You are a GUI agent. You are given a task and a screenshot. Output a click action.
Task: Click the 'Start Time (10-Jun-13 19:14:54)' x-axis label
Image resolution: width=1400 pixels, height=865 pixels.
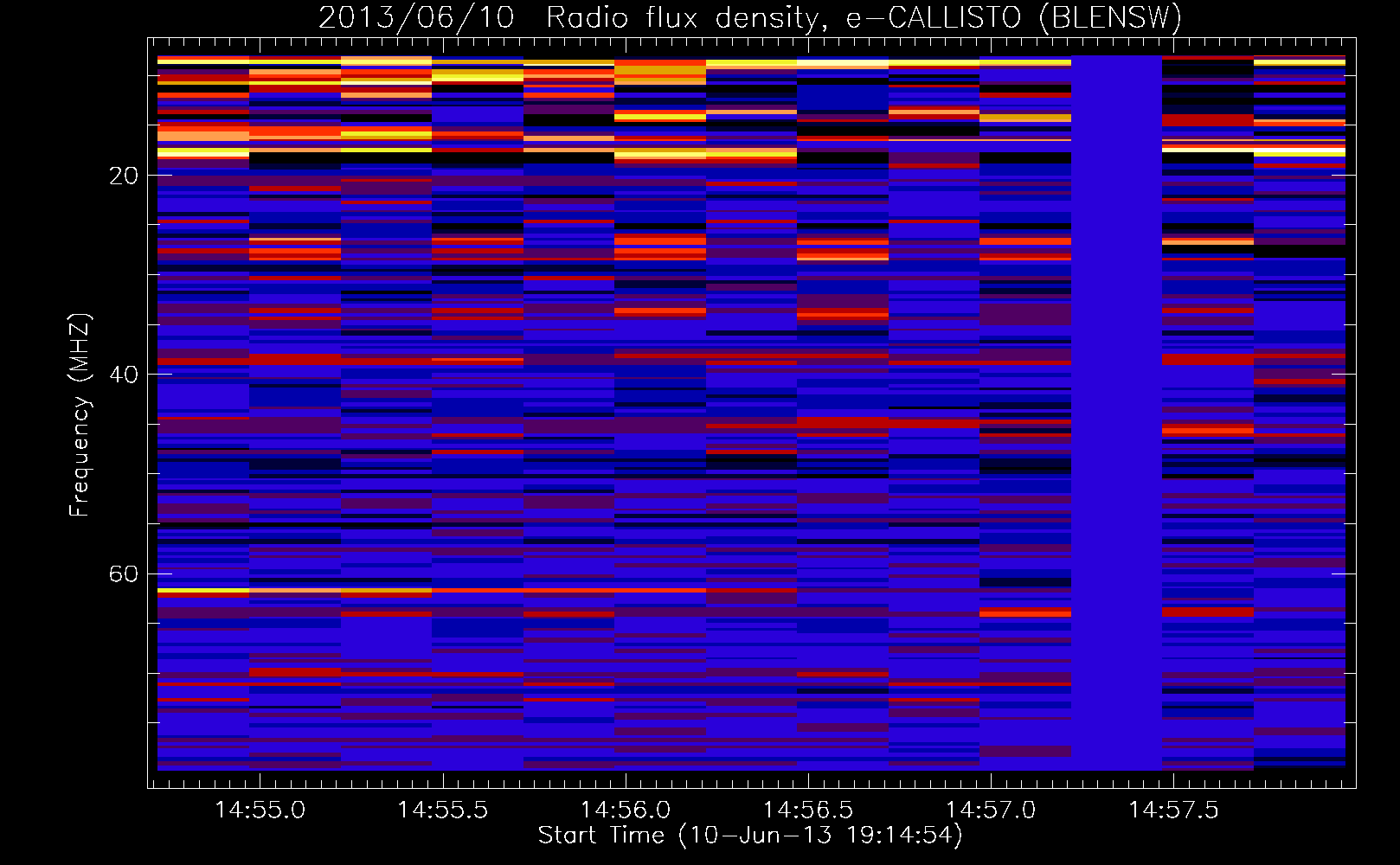tap(750, 836)
